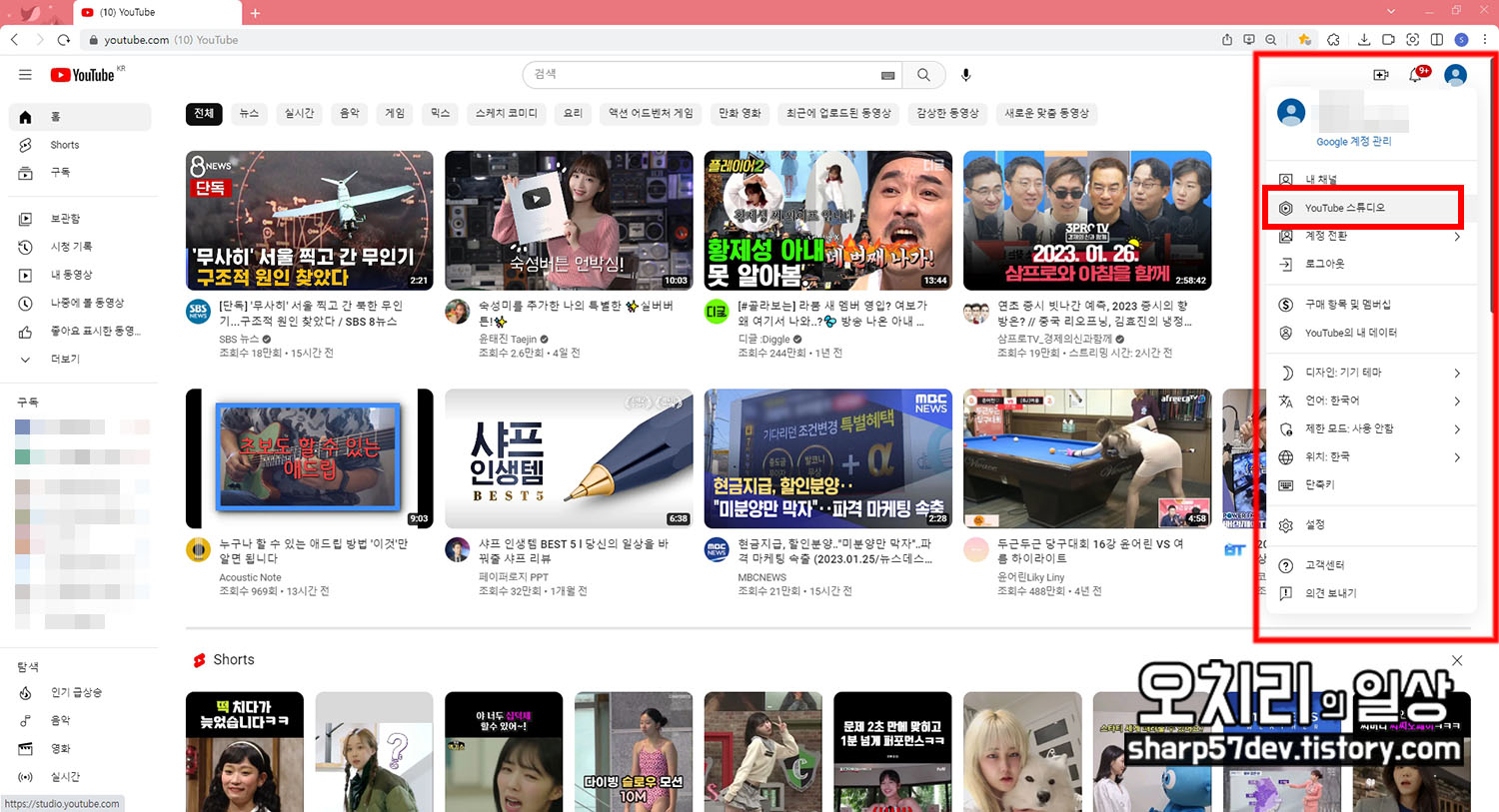Open 구매 항목 및 멤버십
1499x812 pixels.
click(1371, 305)
